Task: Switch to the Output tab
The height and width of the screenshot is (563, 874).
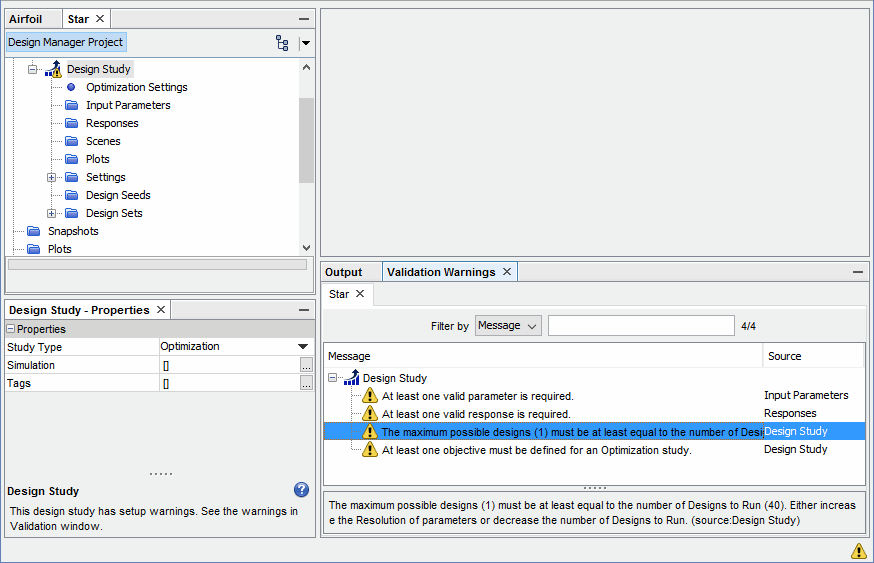Action: pos(344,272)
